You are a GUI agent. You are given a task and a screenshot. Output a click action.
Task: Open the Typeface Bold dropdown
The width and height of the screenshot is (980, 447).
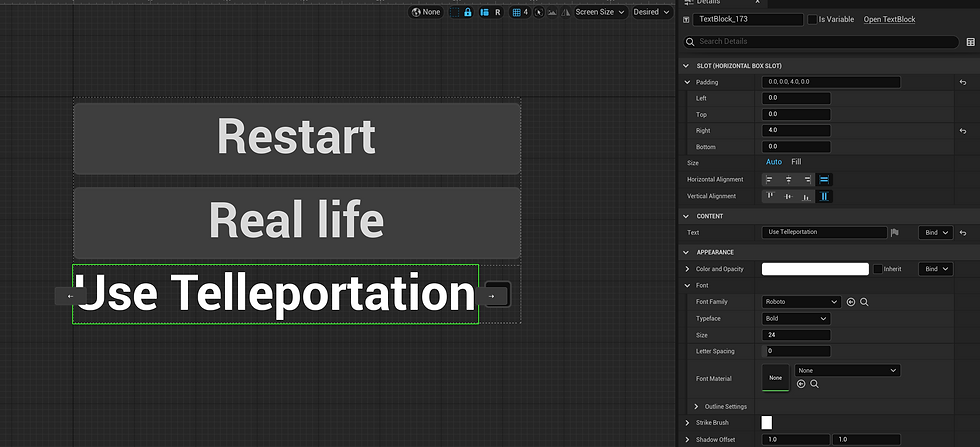(x=796, y=319)
